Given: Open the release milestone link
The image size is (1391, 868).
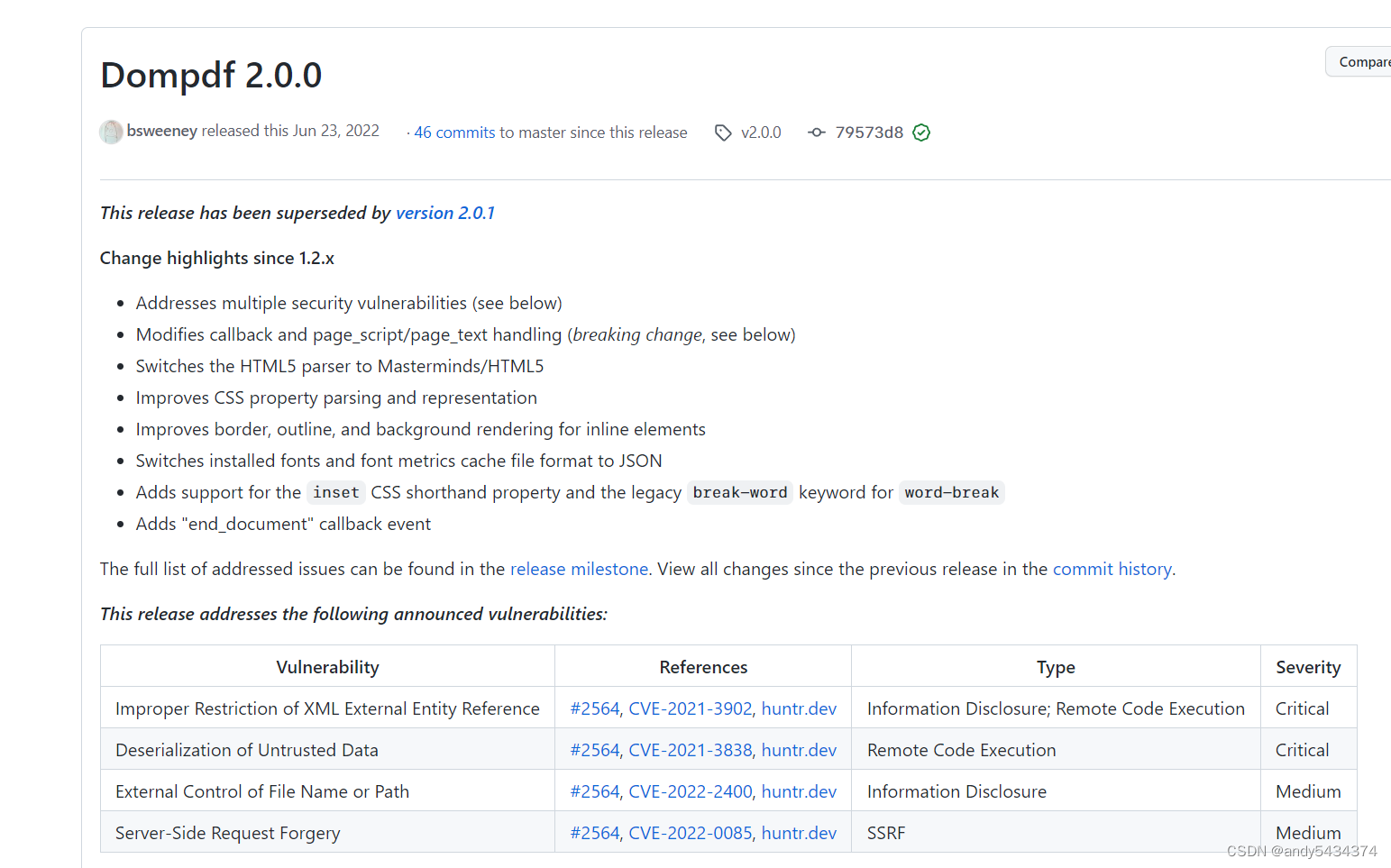Looking at the screenshot, I should (579, 569).
